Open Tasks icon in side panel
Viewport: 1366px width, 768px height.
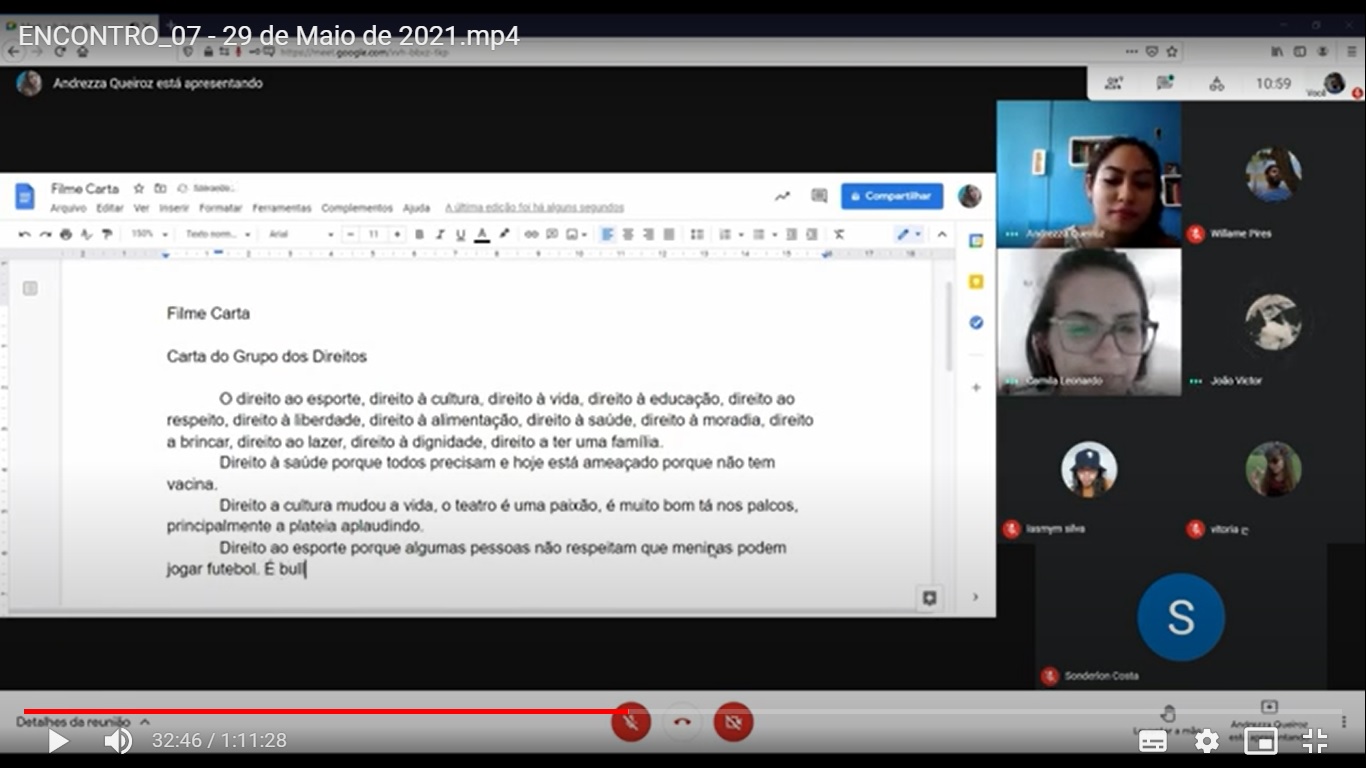976,323
